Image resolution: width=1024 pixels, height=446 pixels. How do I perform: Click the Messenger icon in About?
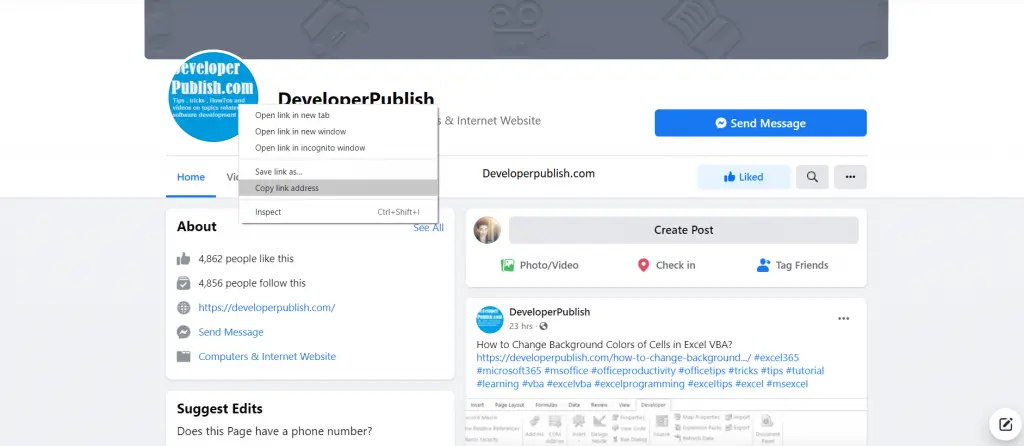click(x=184, y=332)
